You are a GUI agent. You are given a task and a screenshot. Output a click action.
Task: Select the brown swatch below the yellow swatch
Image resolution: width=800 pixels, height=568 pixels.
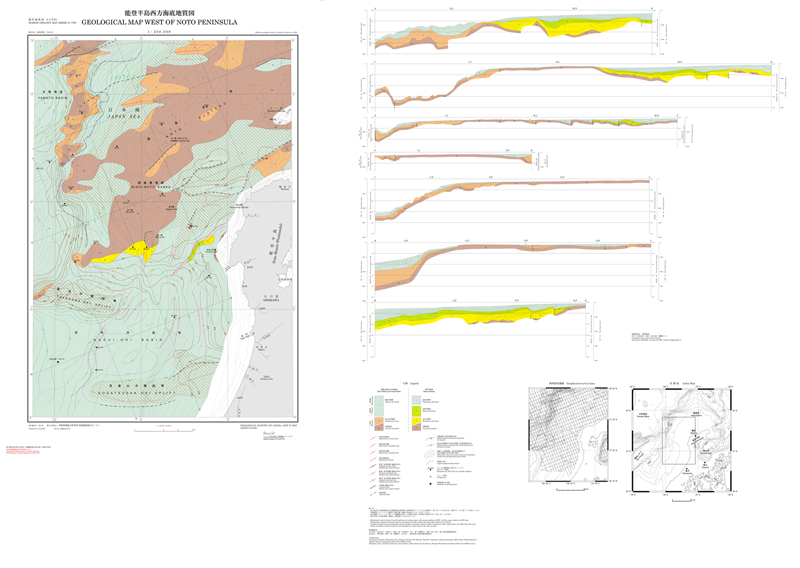[x=417, y=427]
